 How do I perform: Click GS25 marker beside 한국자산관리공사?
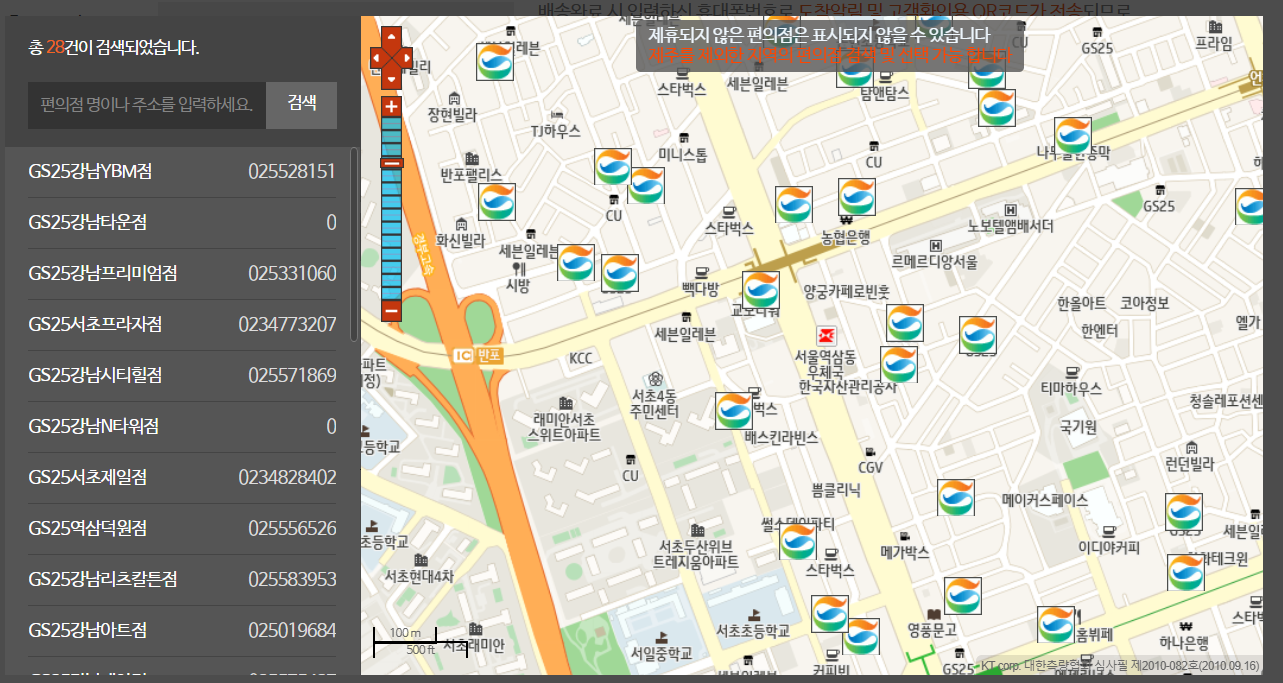click(x=899, y=364)
